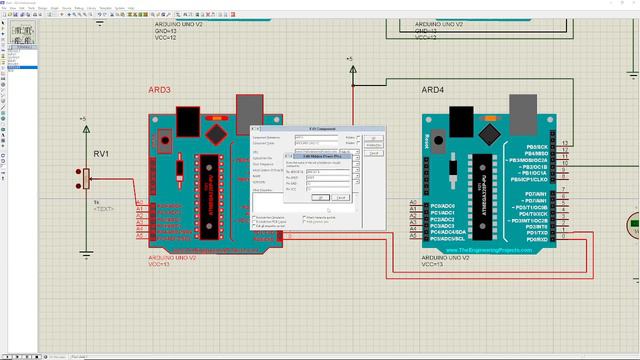Enable Exclude from PCB Layout checkbox
Screen dimensions: 640x360
click(254, 221)
